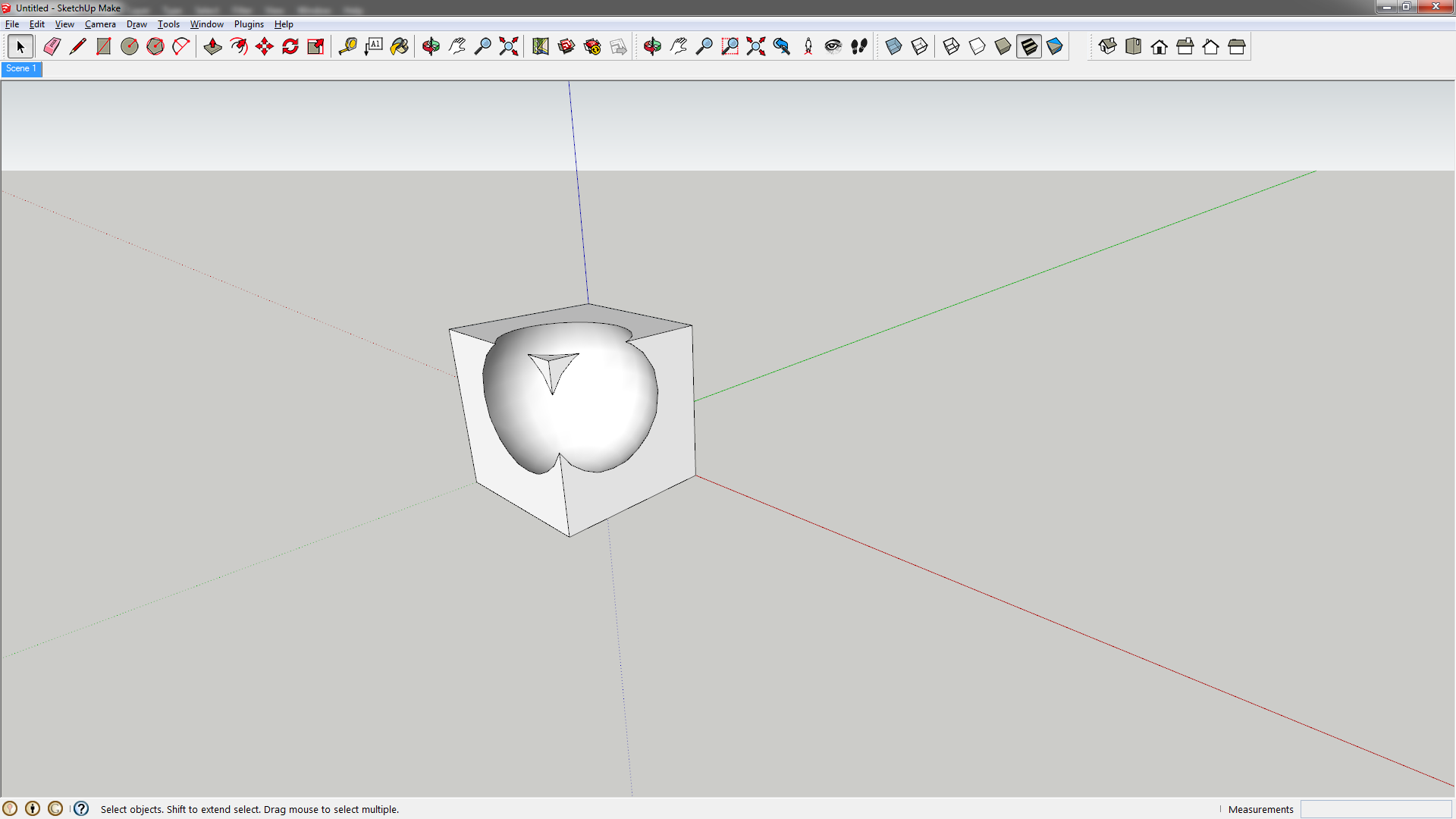Viewport: 1456px width, 819px height.
Task: Toggle Monochrome face style
Action: 1055,46
